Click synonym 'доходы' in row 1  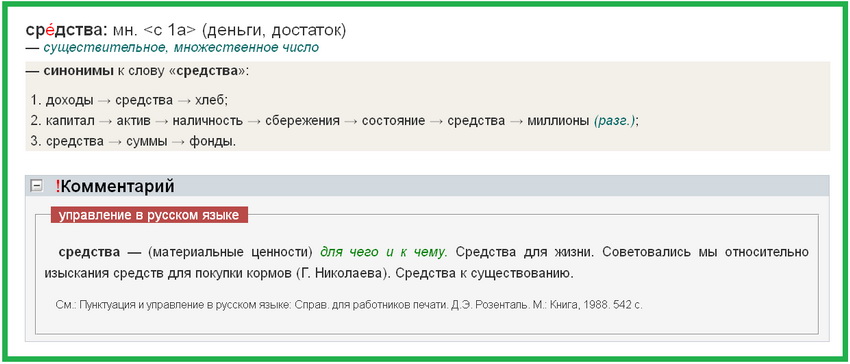[69, 100]
